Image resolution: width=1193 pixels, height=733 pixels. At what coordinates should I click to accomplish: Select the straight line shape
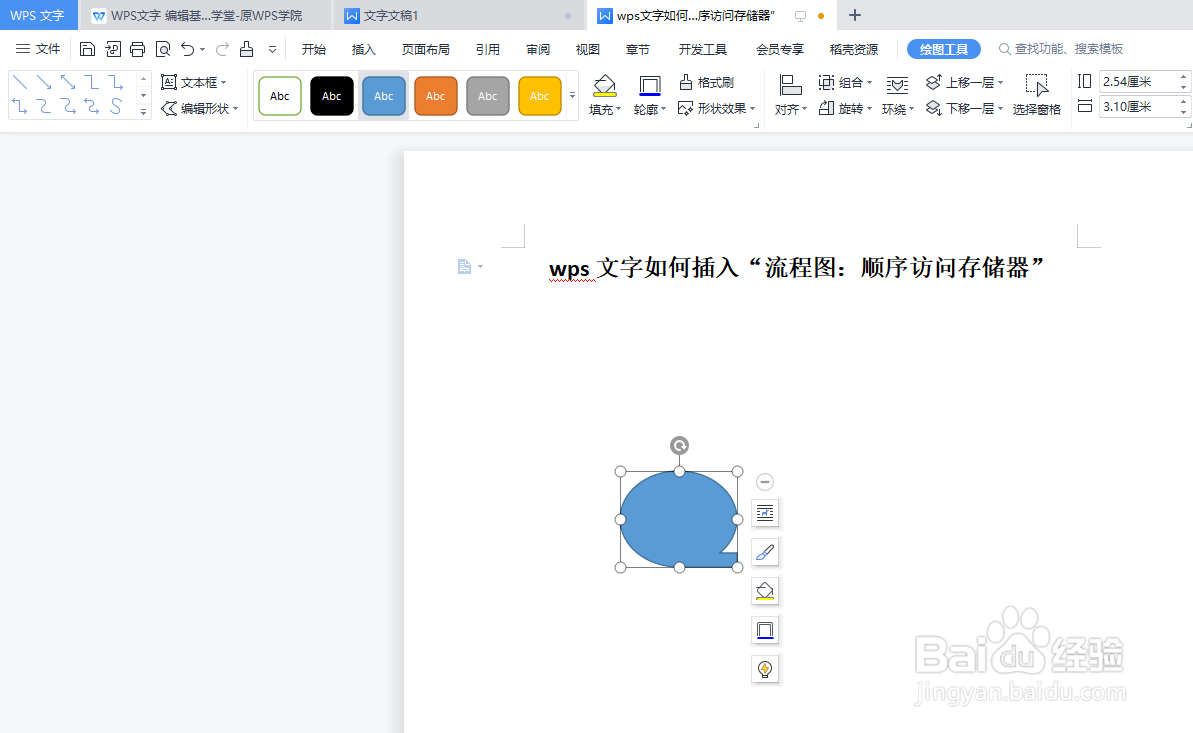point(21,82)
